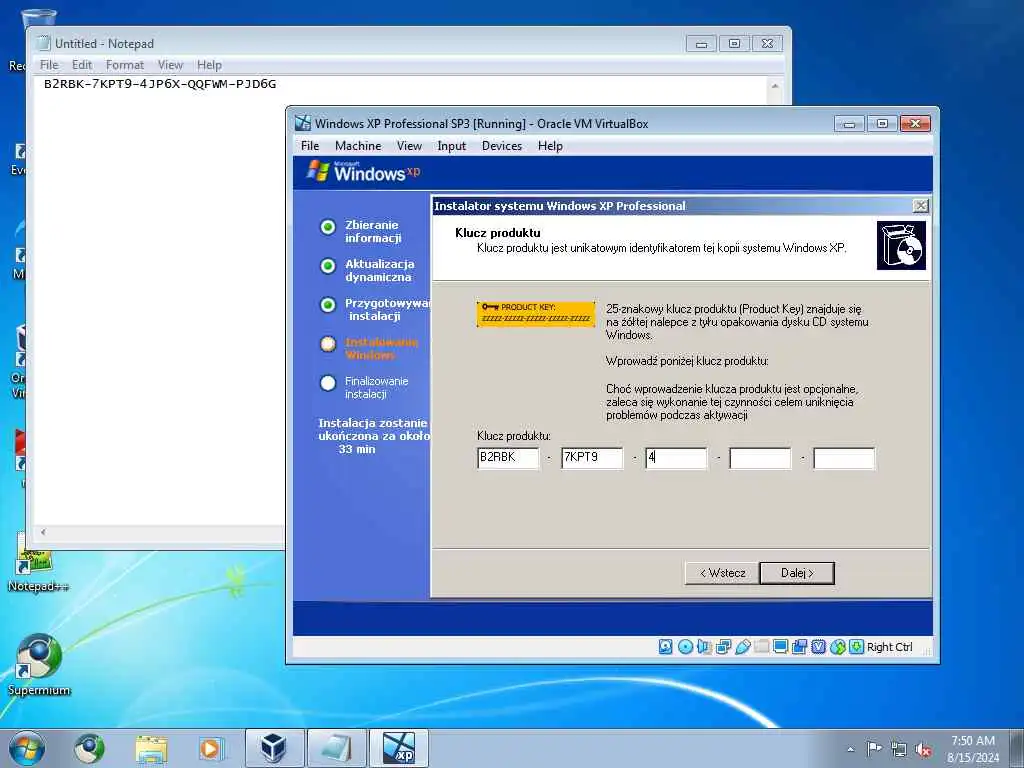Click the greyed shared folders icon in VirtualBox status bar

click(x=761, y=647)
